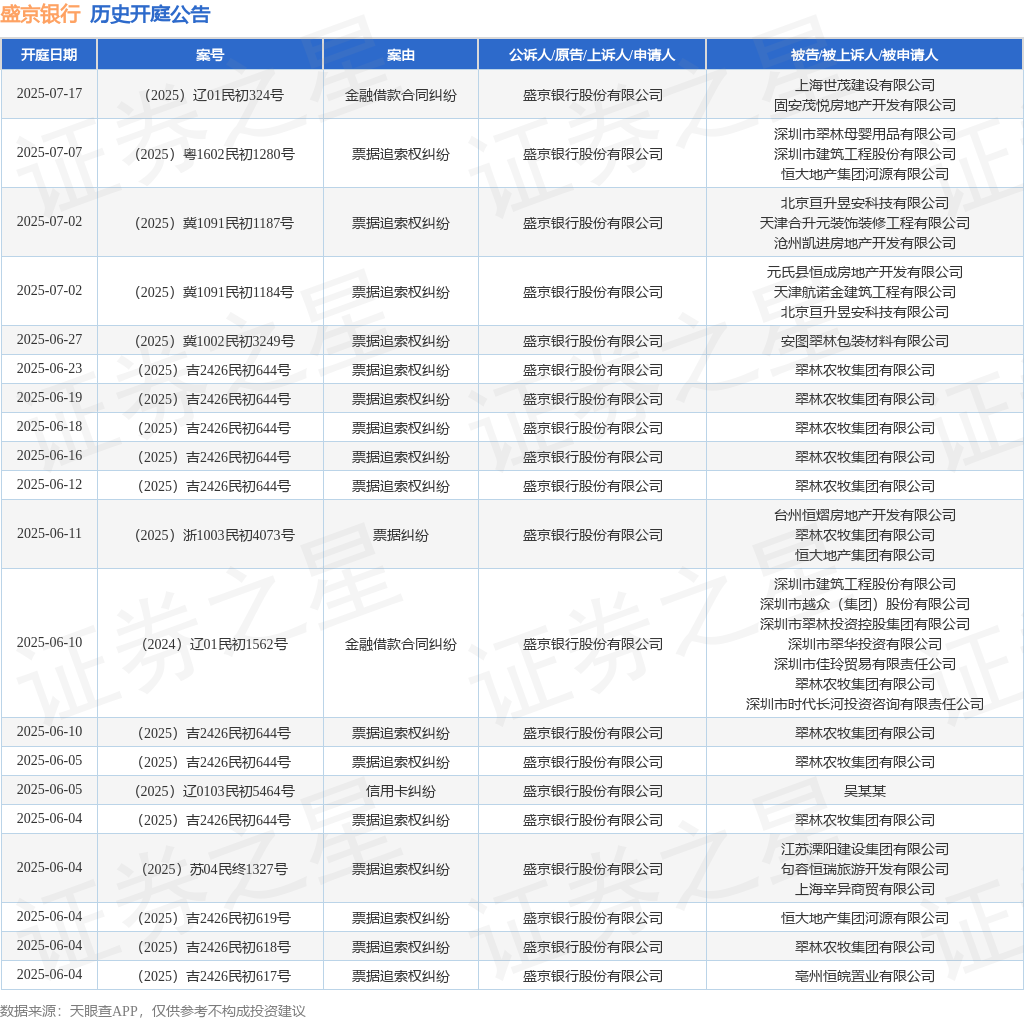
Task: Select the 信用卡纠纷 cause cell
Action: click(400, 791)
